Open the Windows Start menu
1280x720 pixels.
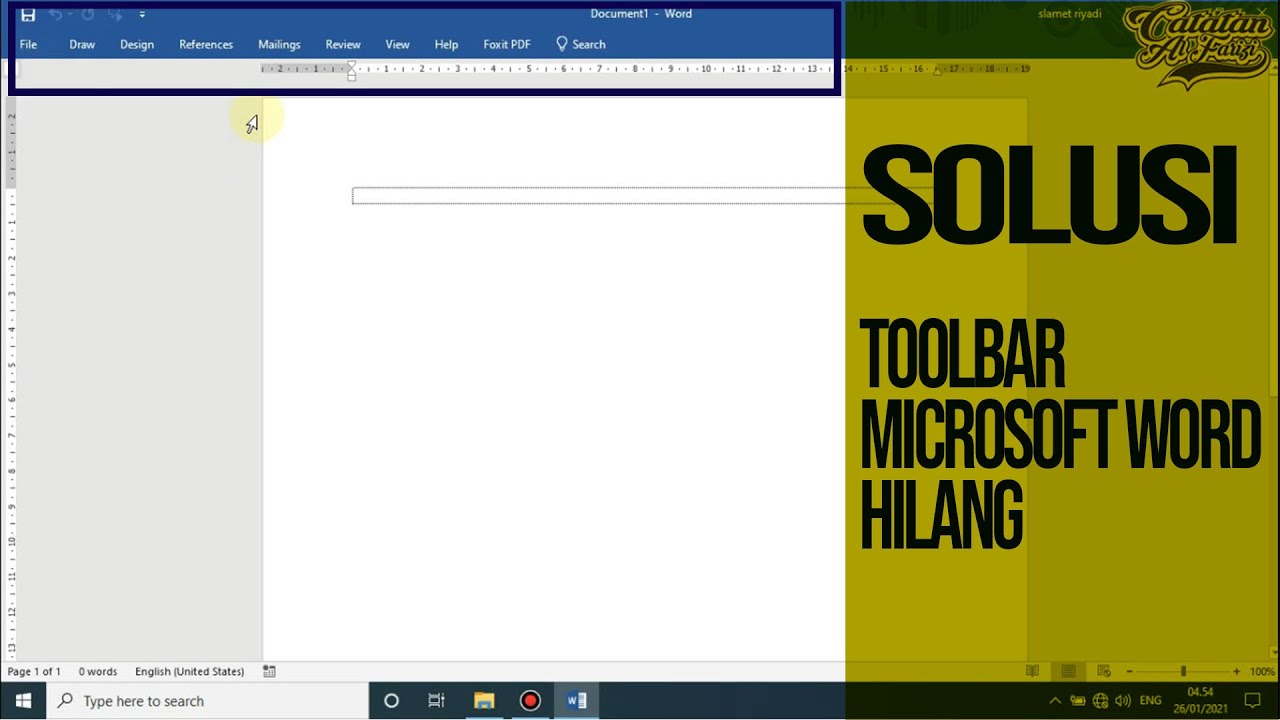click(x=23, y=701)
